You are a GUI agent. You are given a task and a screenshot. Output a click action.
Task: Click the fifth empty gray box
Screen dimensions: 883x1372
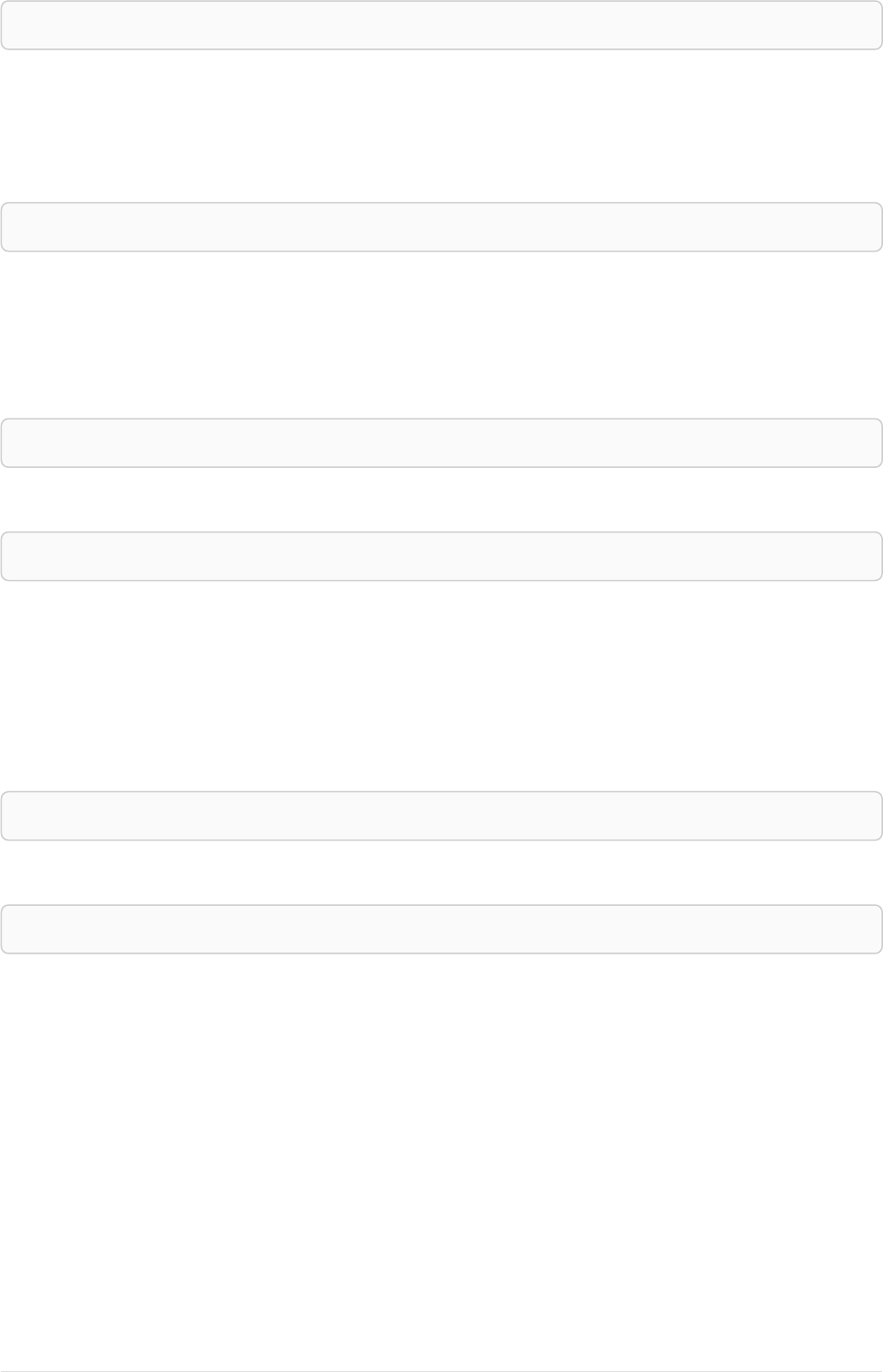pos(441,816)
